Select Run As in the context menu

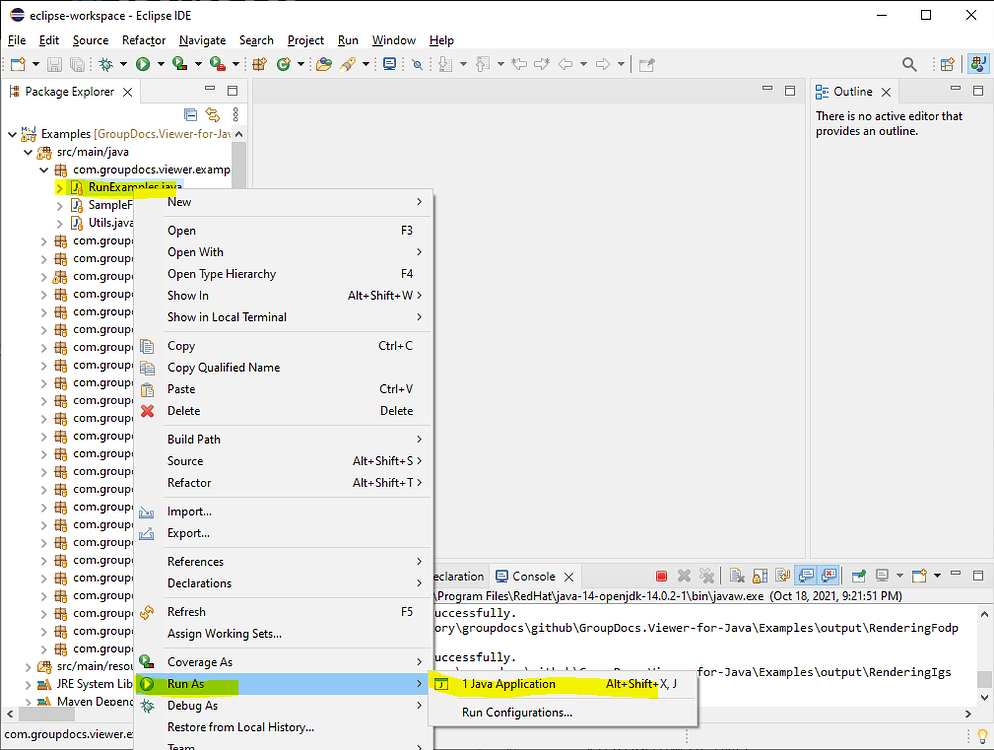(283, 684)
